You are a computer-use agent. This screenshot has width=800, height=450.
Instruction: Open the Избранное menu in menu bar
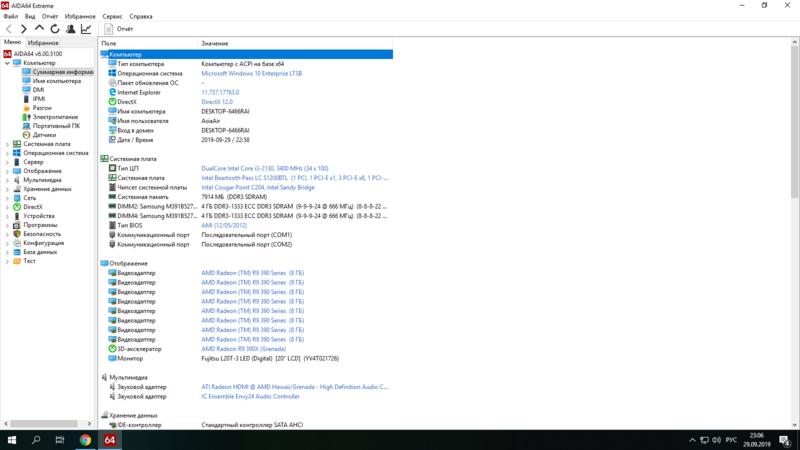pos(80,16)
